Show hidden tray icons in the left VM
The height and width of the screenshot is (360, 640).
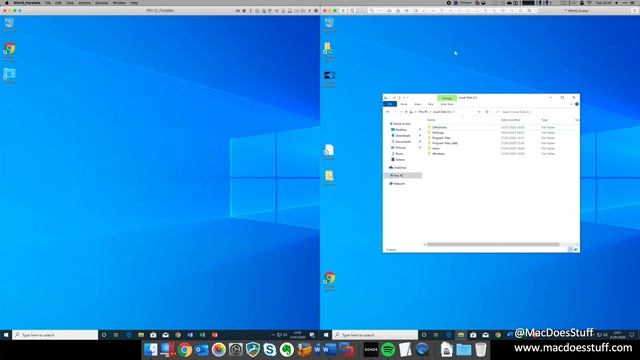pos(273,335)
